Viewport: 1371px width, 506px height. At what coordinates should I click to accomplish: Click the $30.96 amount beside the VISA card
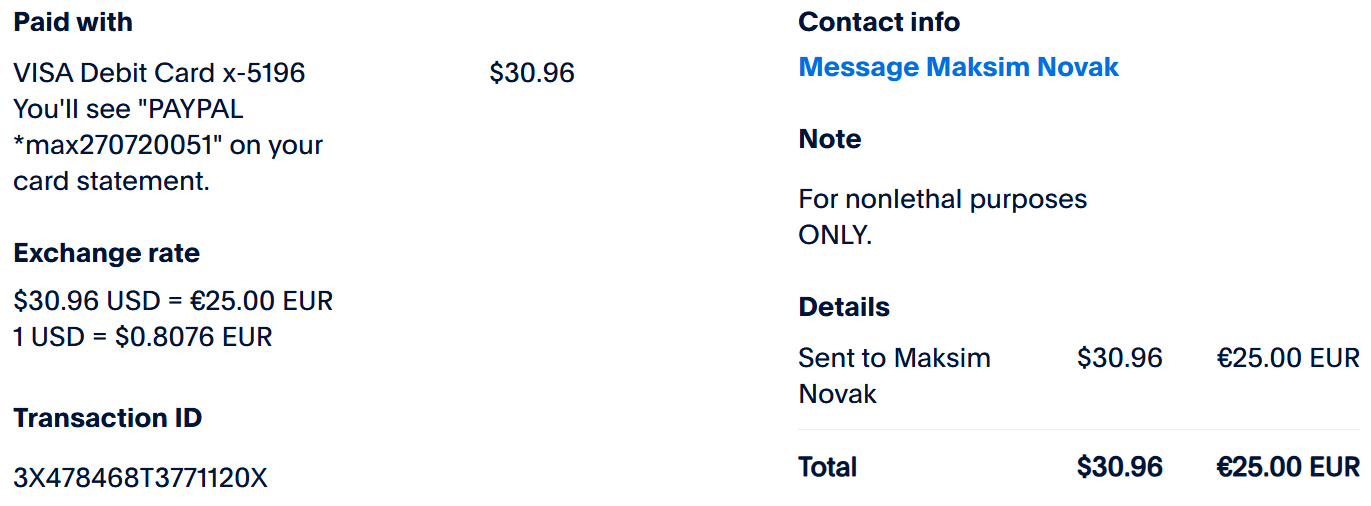click(x=532, y=73)
